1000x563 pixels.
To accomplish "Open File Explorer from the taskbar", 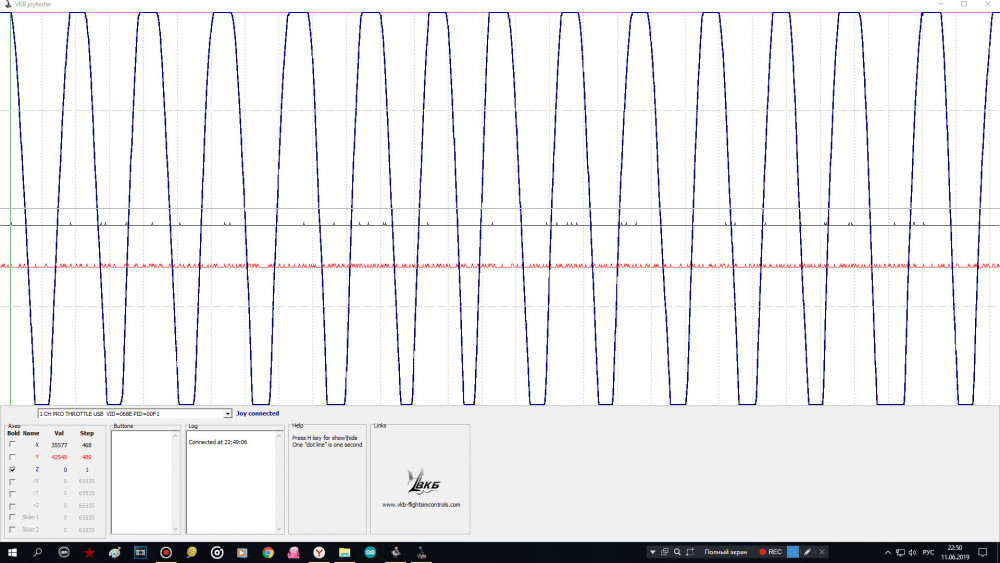I will coord(345,552).
